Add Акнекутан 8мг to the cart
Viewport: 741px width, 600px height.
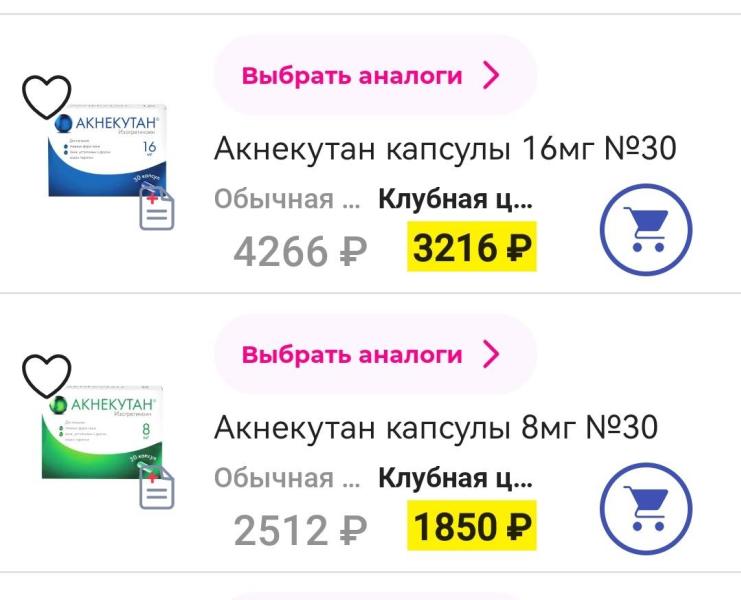(645, 511)
